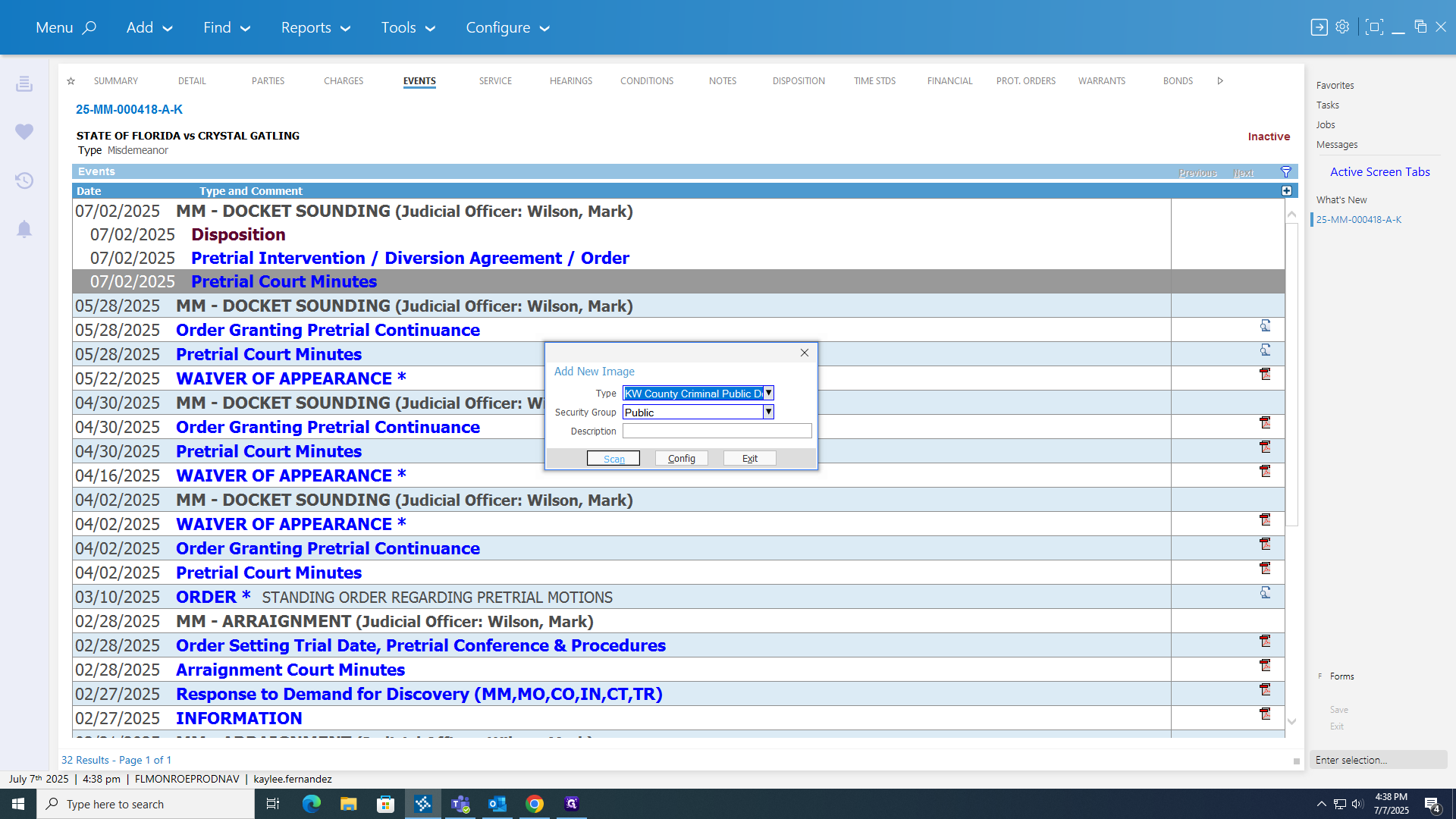
Task: Open Google Chrome from taskbar
Action: click(535, 804)
